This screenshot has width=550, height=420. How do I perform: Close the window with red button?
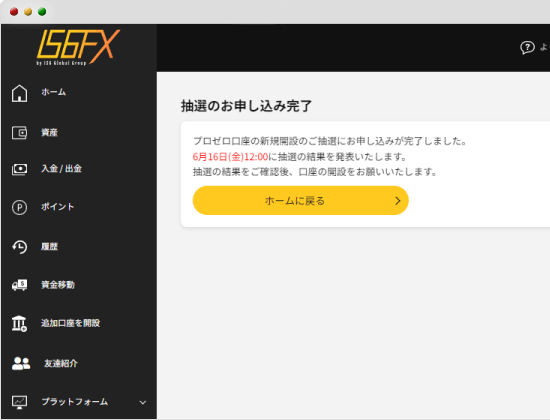[14, 12]
